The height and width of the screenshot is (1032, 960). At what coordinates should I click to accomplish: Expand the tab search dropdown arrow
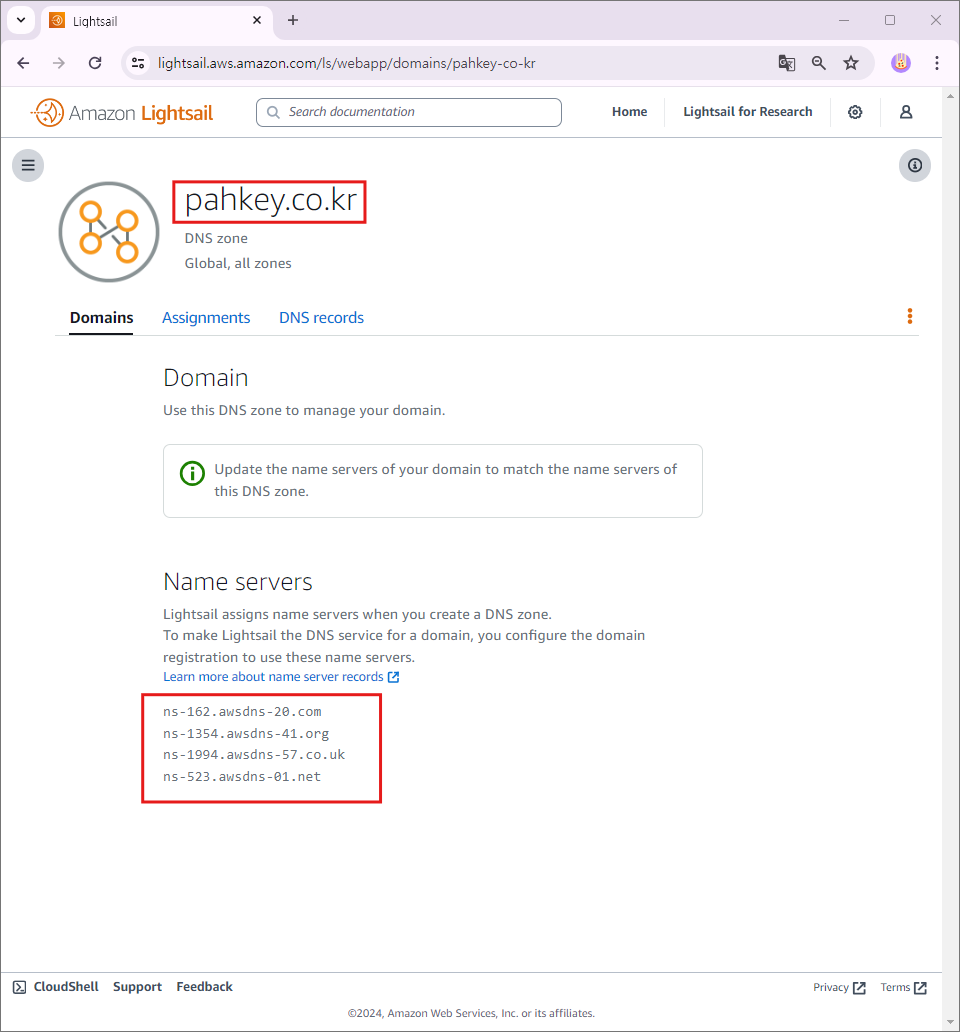coord(21,20)
